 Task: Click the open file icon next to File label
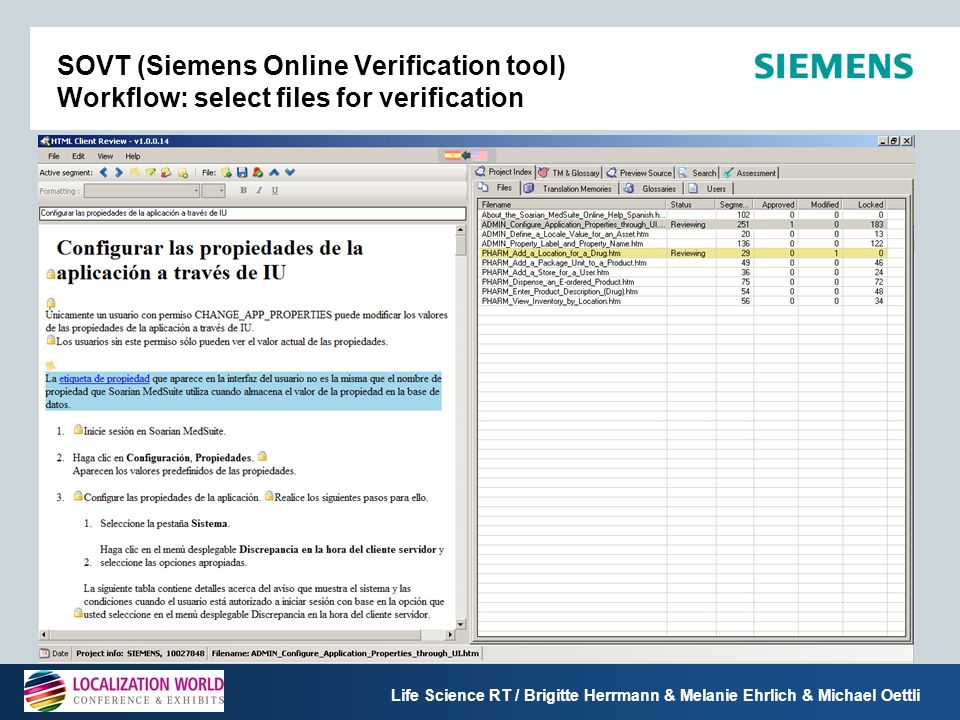(227, 173)
